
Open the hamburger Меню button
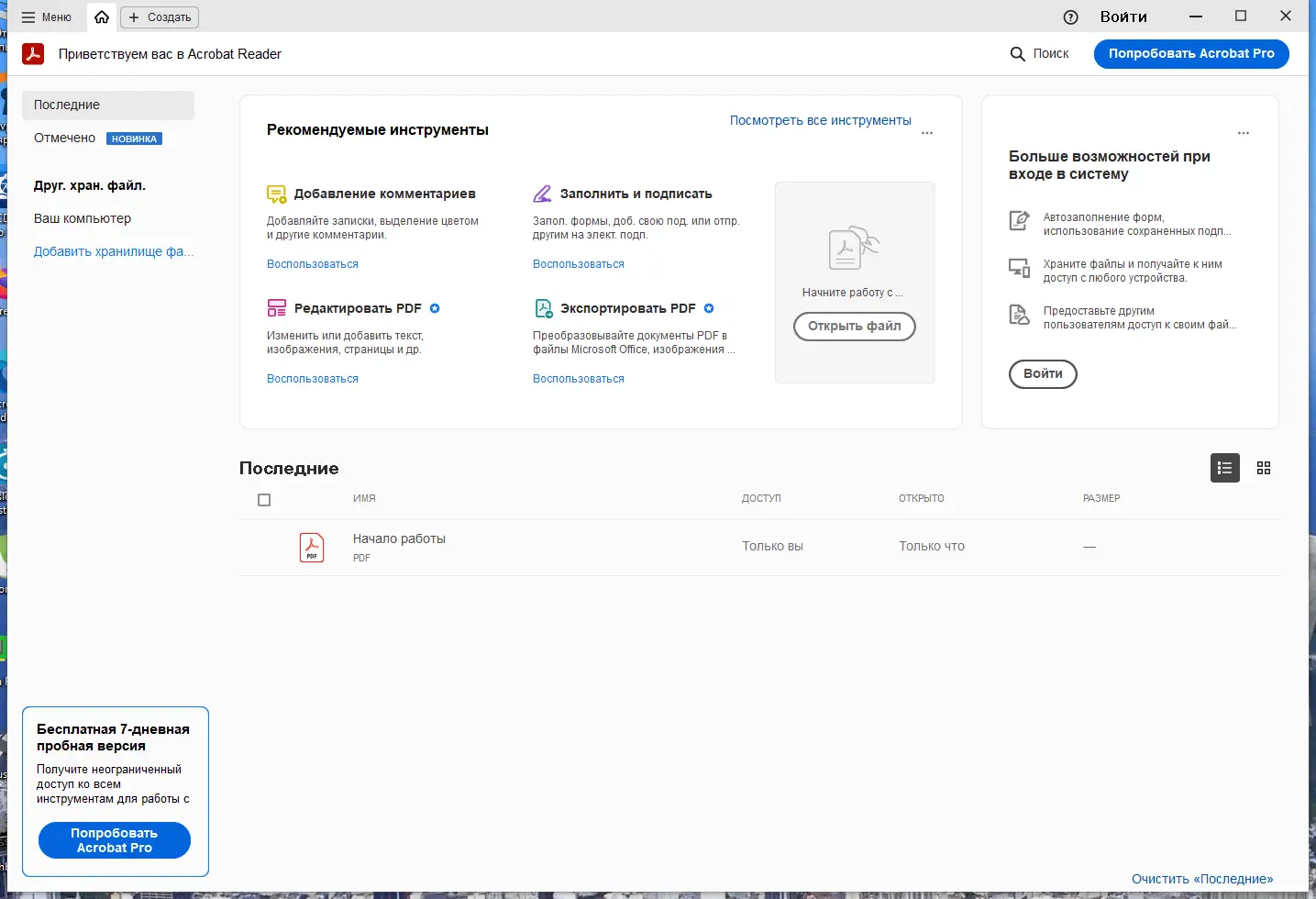46,17
